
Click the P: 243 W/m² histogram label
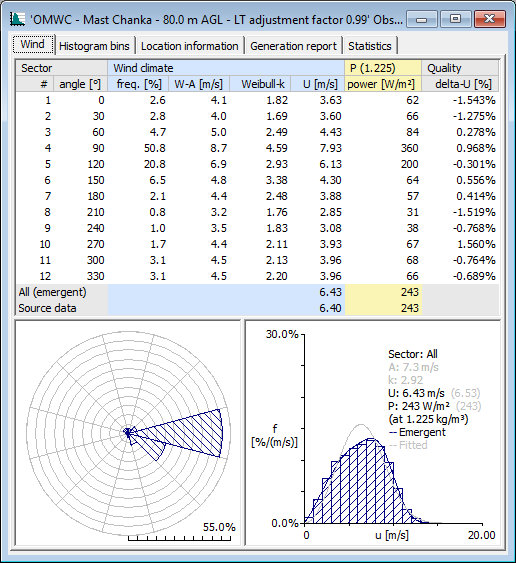(x=419, y=406)
